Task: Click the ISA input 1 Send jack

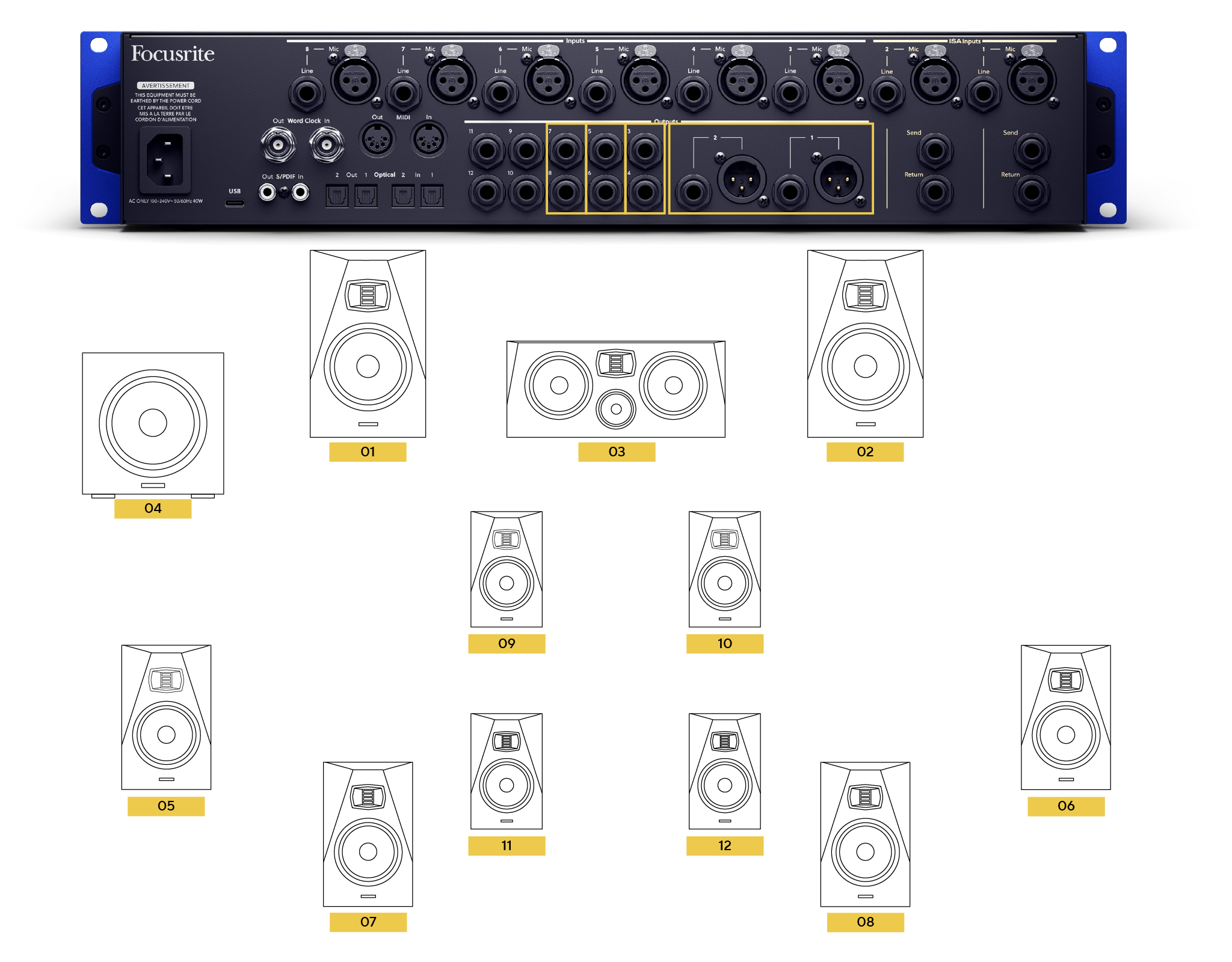Action: point(1032,151)
